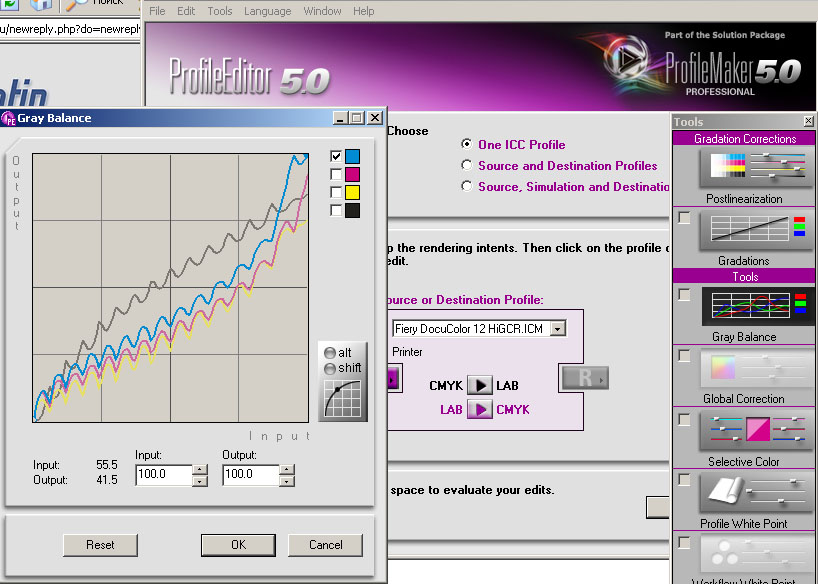Decrease the Output value with down arrow

click(x=286, y=481)
